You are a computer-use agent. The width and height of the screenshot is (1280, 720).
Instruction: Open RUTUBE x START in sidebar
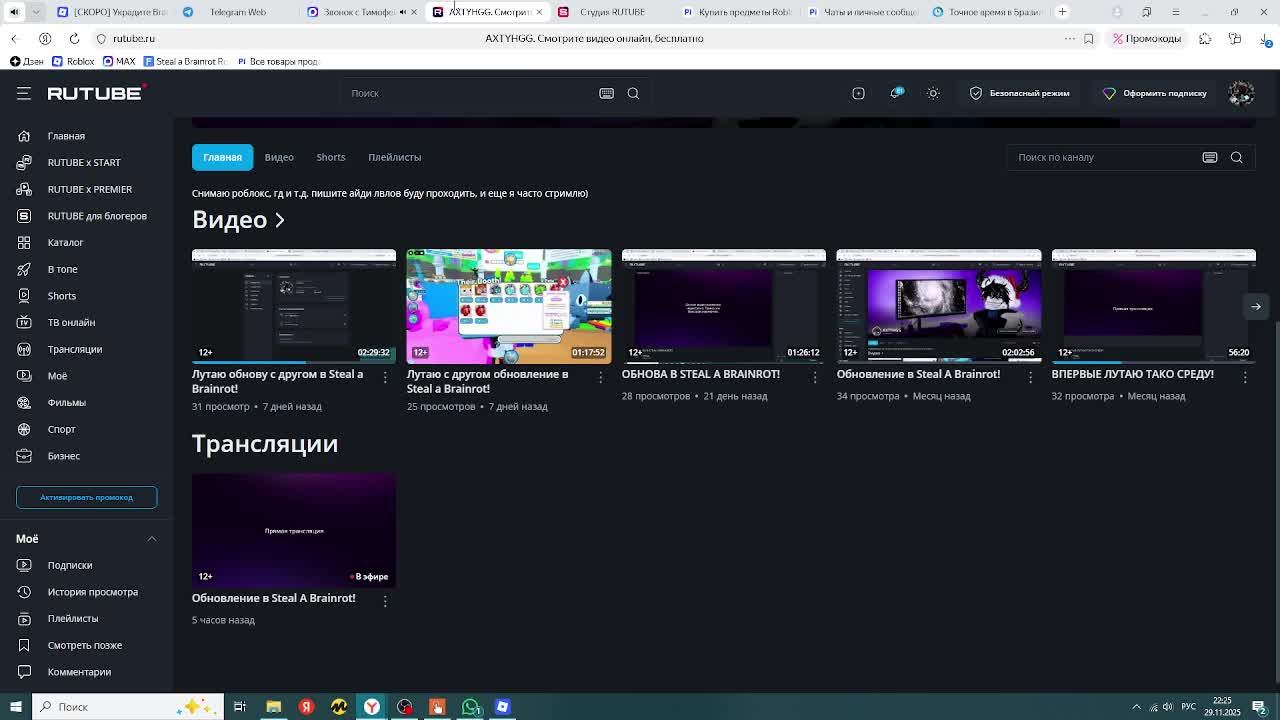pos(84,162)
